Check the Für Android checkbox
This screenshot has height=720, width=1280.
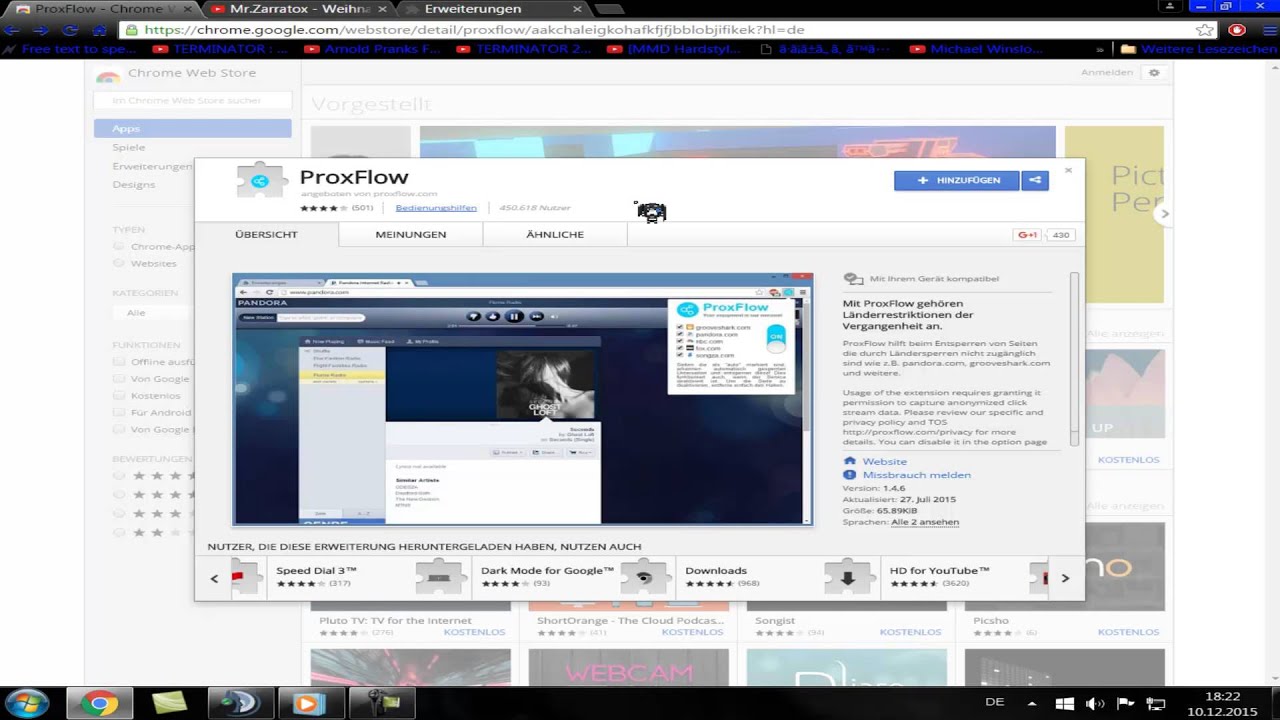(119, 412)
